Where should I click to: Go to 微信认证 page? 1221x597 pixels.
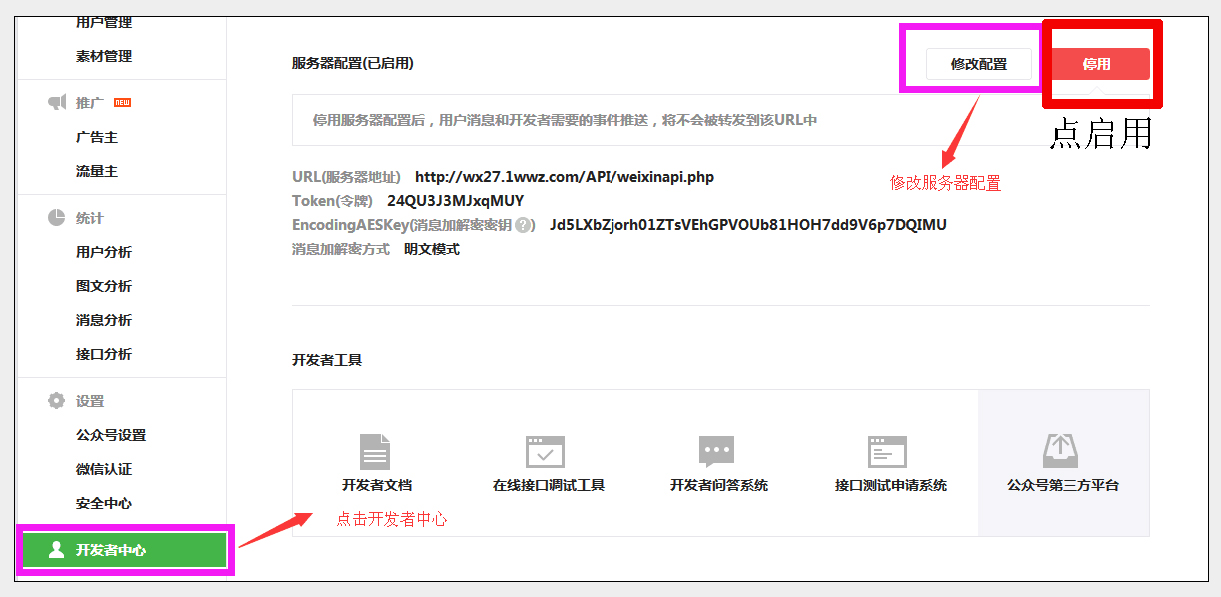pyautogui.click(x=104, y=469)
